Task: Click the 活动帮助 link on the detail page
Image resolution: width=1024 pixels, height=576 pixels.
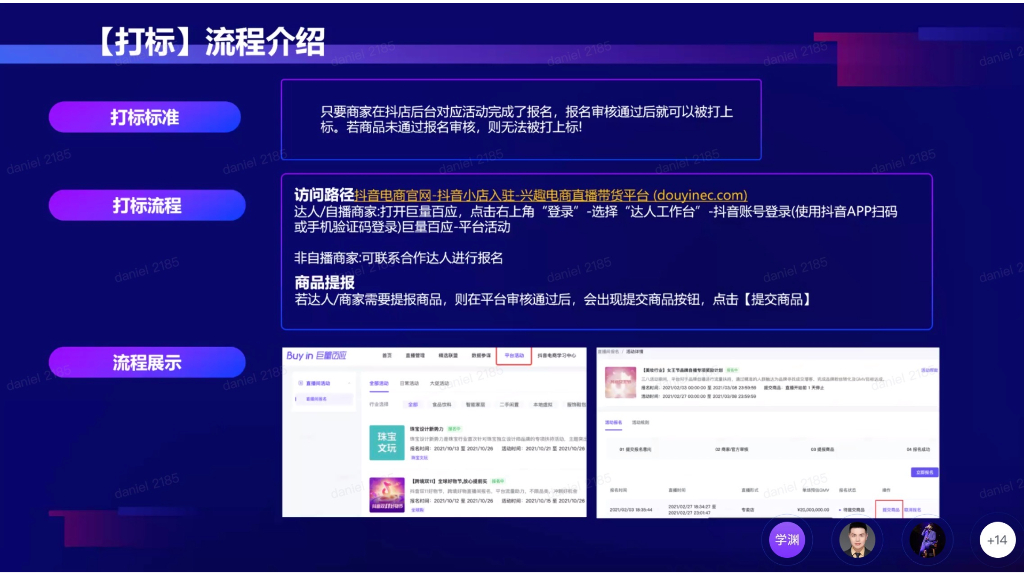Action: pos(929,370)
